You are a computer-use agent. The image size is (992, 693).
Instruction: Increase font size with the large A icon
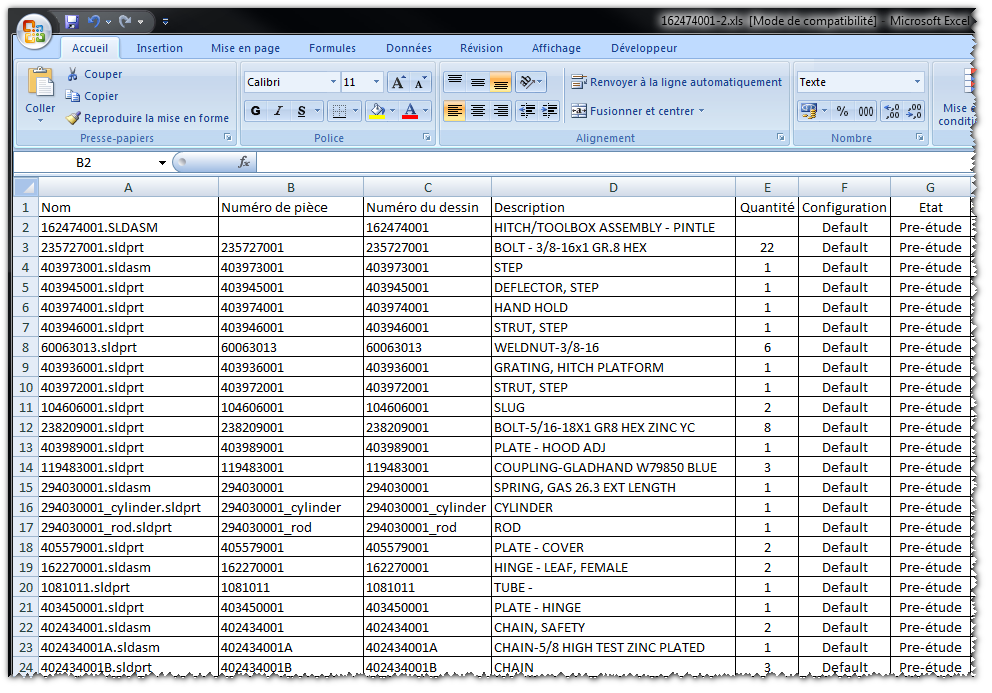coord(398,83)
